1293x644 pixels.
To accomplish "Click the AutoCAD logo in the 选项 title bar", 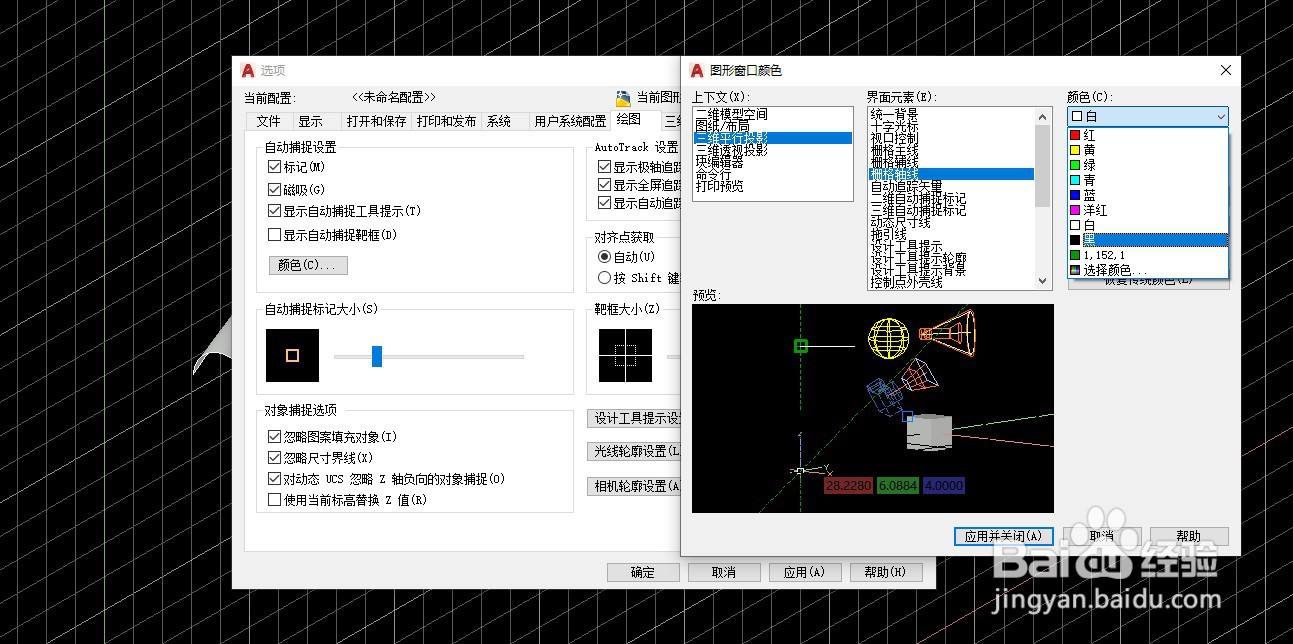I will (249, 70).
